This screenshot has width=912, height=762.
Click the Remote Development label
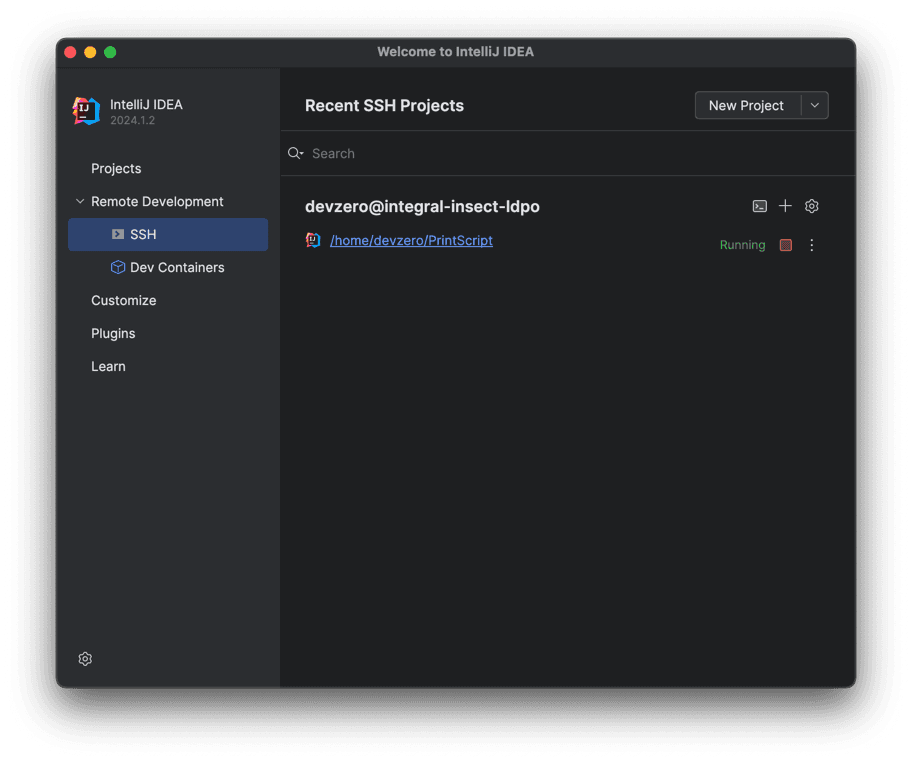pos(157,201)
